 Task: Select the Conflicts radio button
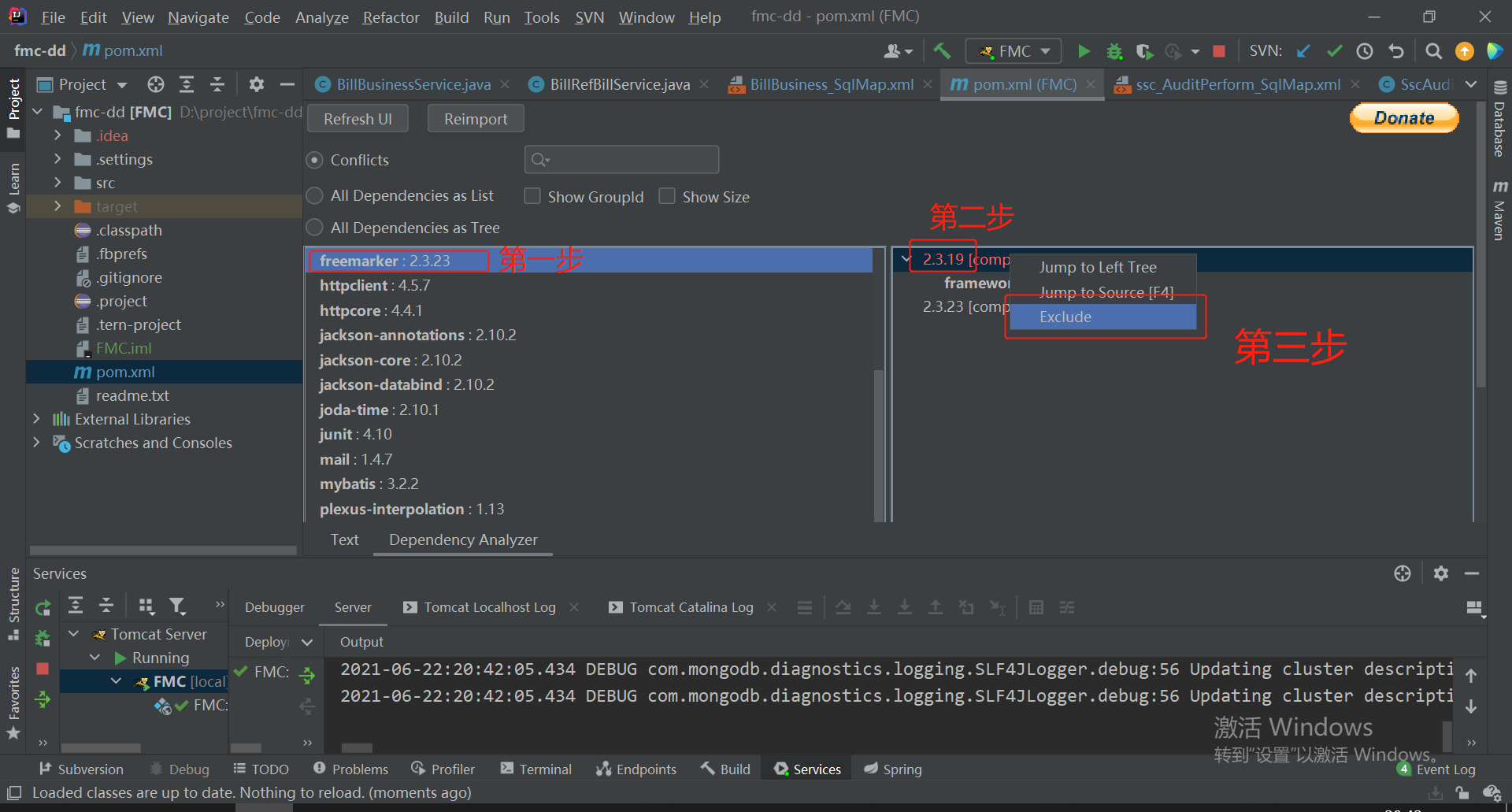click(315, 160)
